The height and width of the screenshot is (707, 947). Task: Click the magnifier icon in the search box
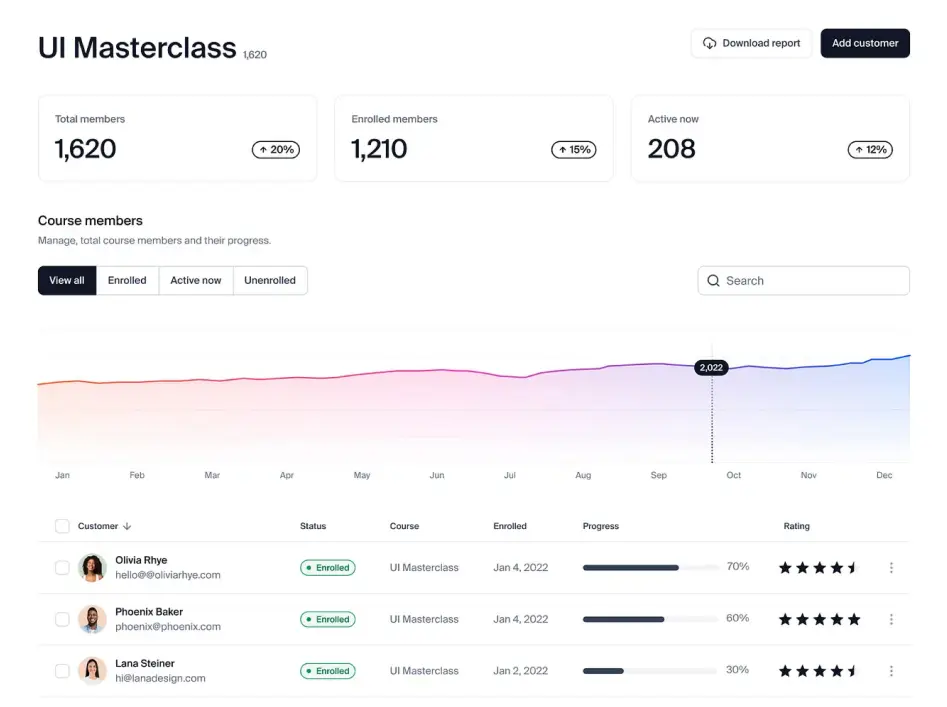click(x=713, y=281)
